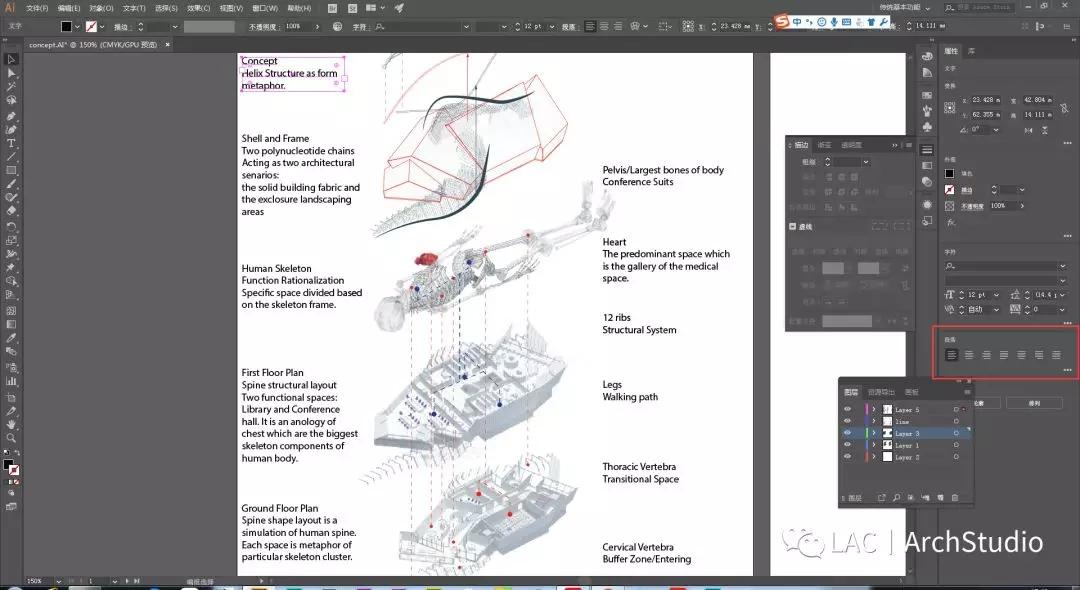
Task: Select the Rectangle tool
Action: click(x=11, y=170)
